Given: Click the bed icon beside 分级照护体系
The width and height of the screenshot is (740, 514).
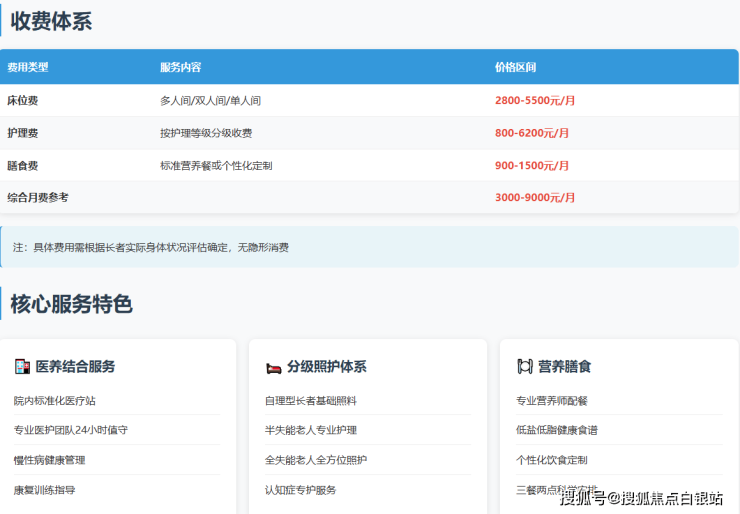Looking at the screenshot, I should [x=273, y=367].
